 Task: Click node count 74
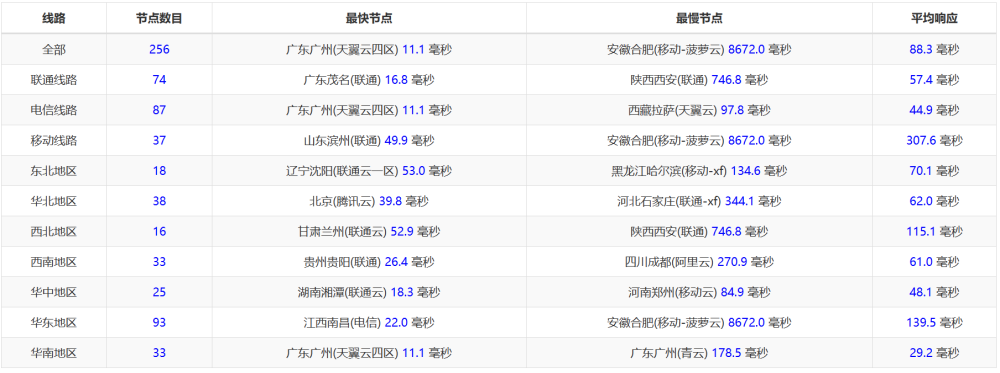click(159, 80)
